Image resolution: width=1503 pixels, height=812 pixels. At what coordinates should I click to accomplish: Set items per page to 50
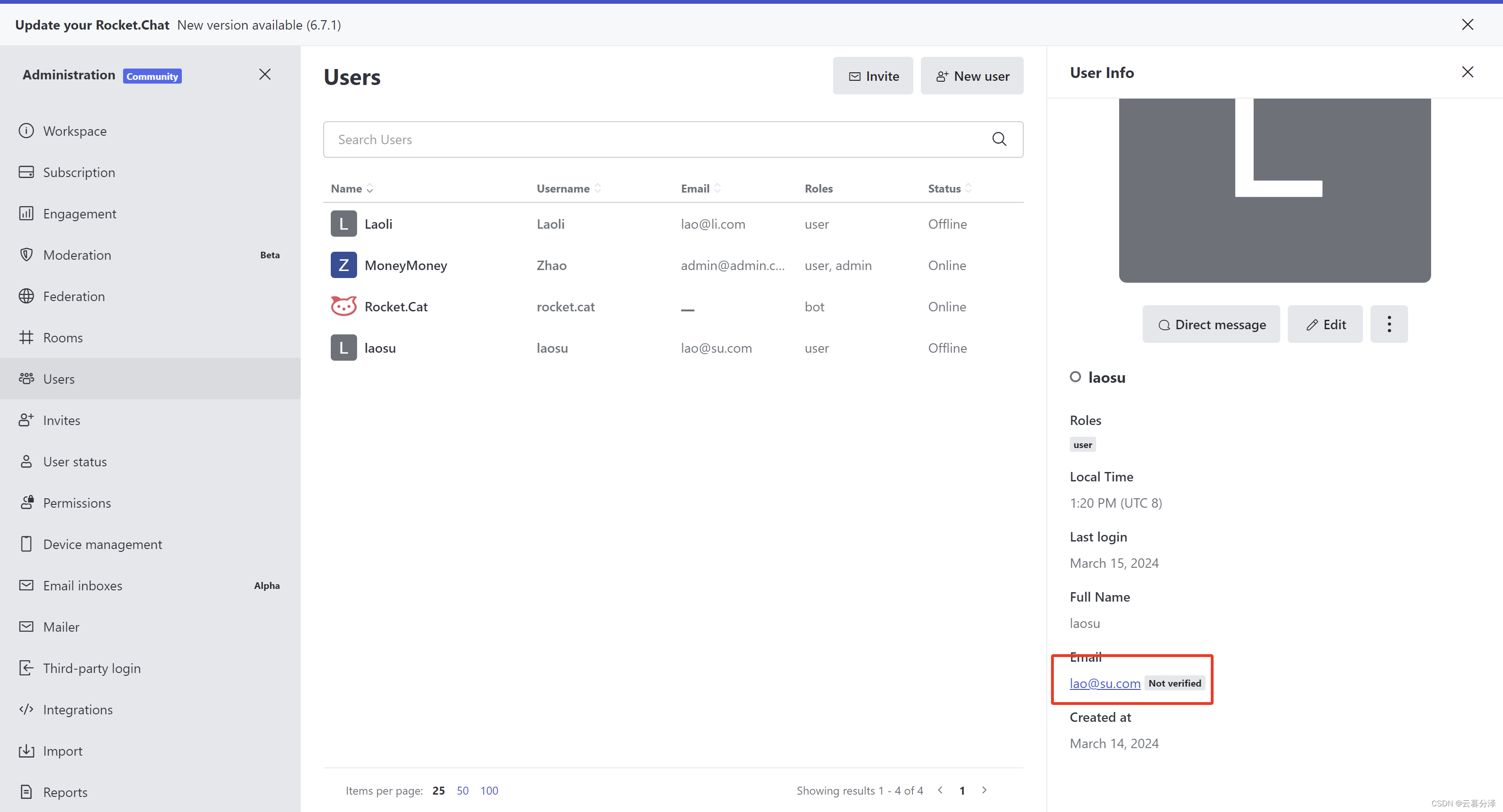pos(462,790)
